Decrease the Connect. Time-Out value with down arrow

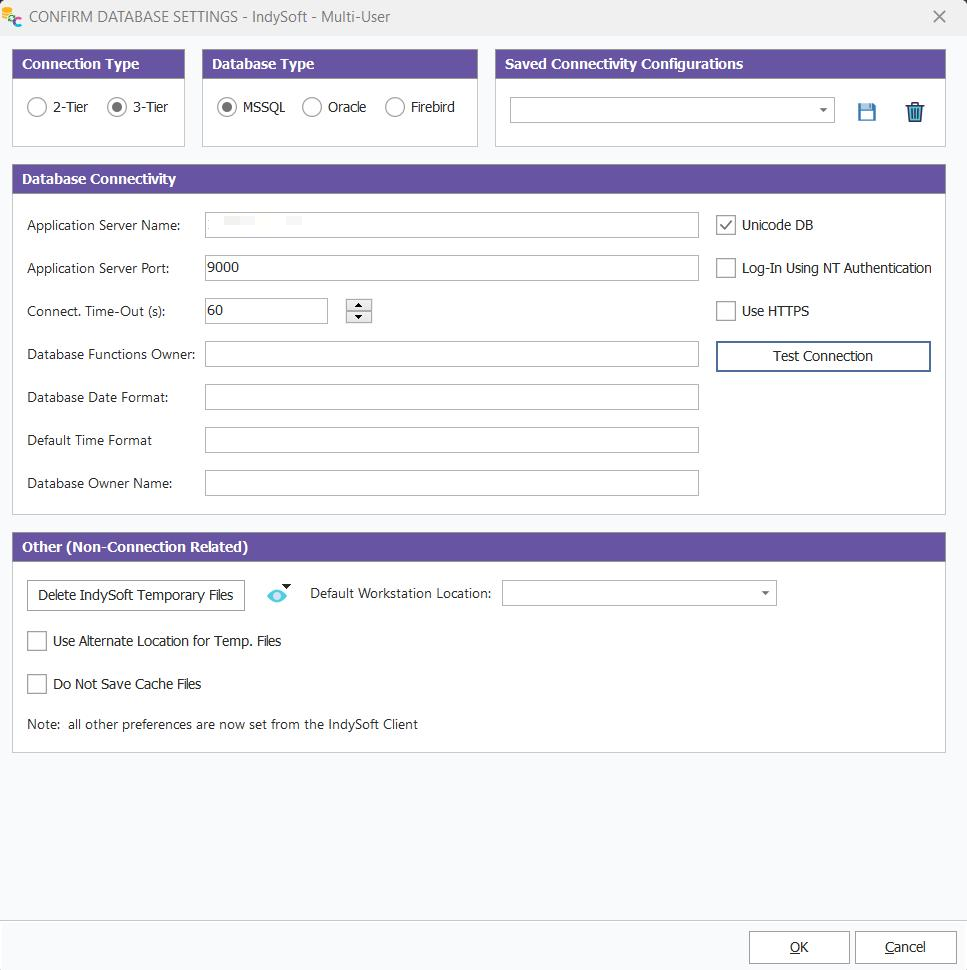358,317
